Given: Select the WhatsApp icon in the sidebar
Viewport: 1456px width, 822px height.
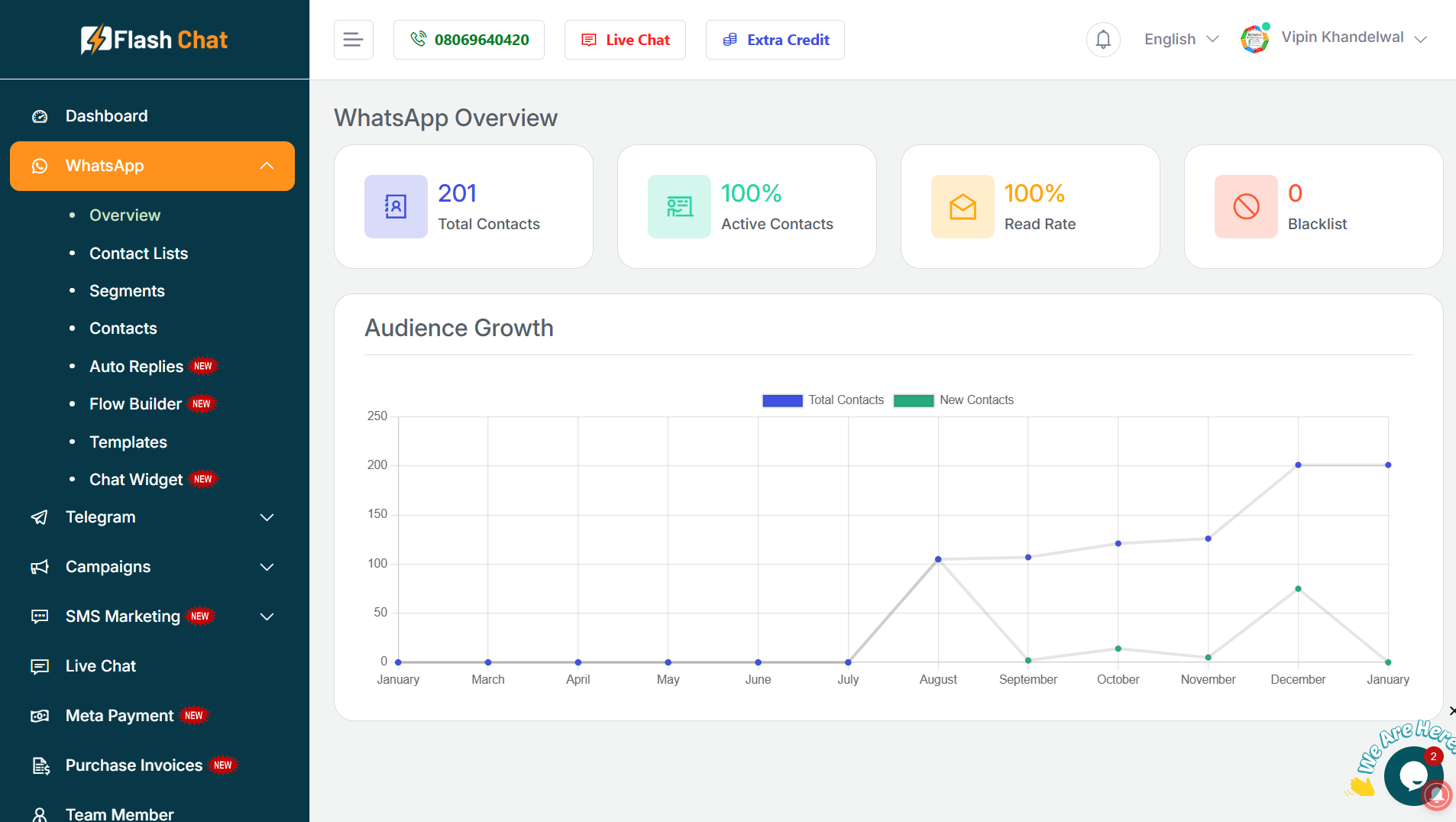Looking at the screenshot, I should tap(40, 166).
